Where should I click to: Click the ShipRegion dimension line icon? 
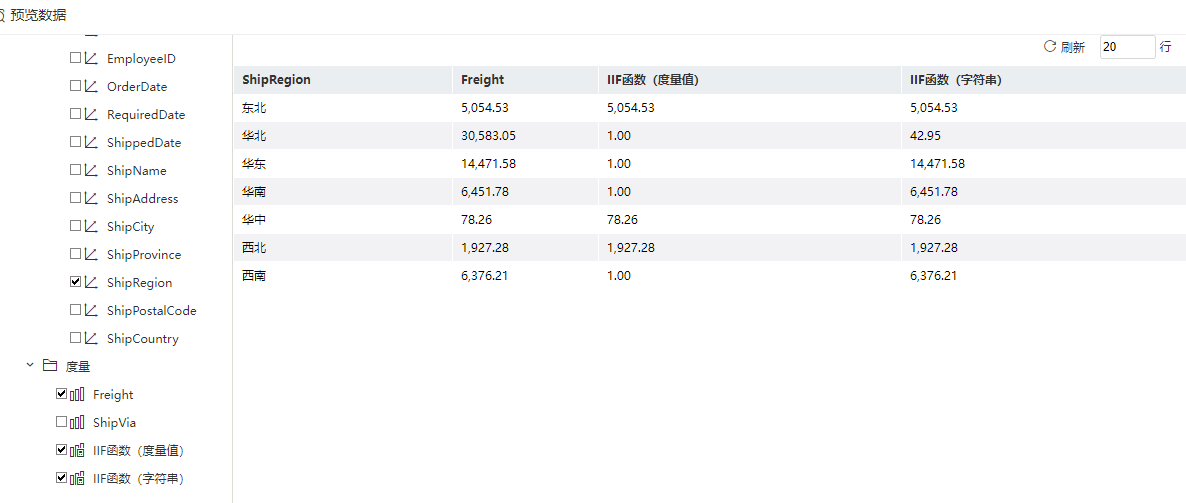(x=91, y=282)
